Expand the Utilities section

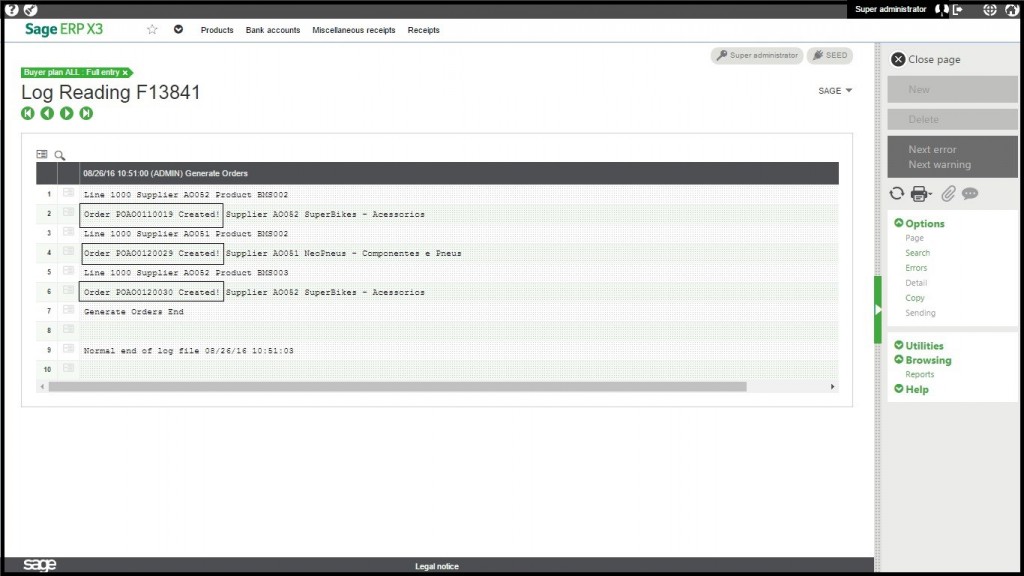919,345
